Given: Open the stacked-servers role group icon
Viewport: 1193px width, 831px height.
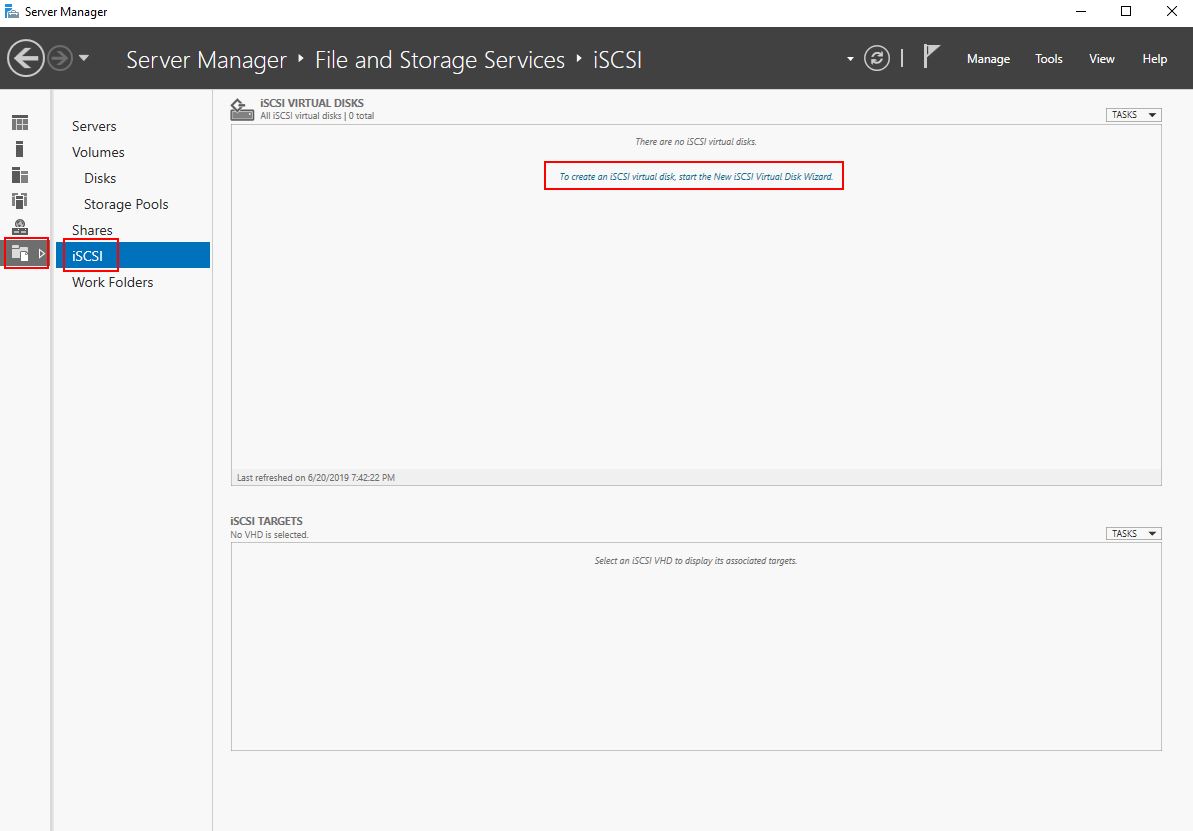Looking at the screenshot, I should [20, 201].
